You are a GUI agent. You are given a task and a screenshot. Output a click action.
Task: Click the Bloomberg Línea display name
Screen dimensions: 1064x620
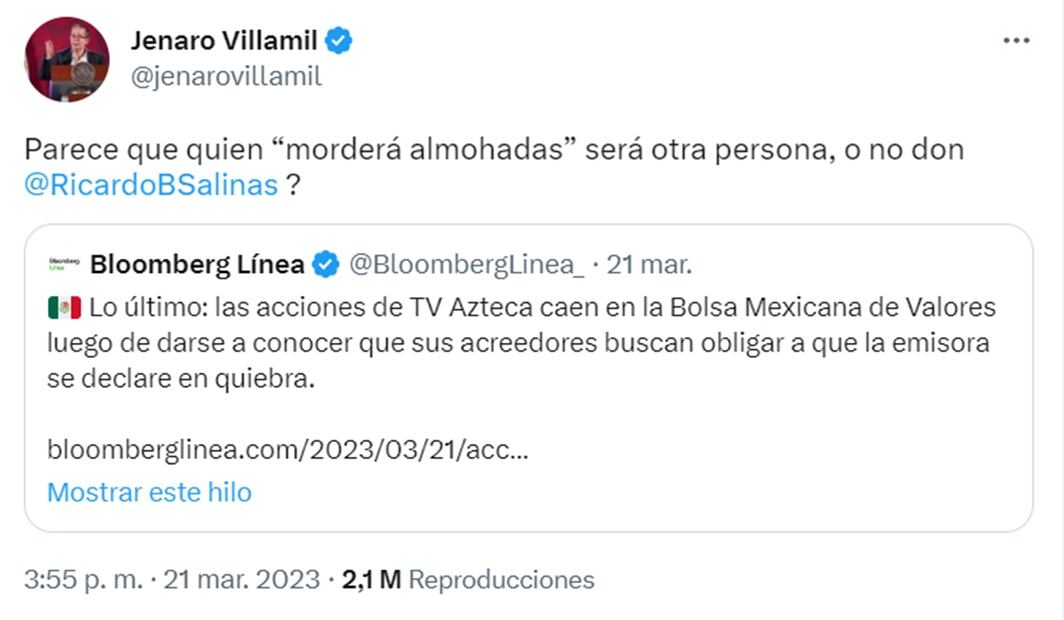[199, 263]
